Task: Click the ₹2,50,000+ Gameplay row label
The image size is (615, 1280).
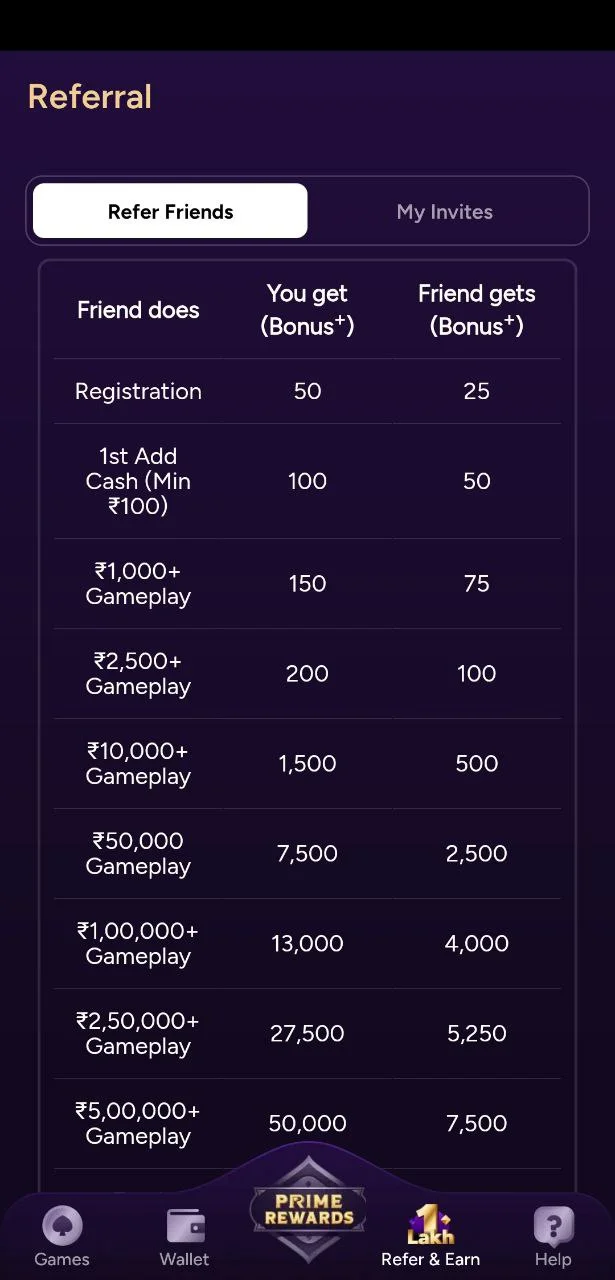Action: (x=138, y=1034)
